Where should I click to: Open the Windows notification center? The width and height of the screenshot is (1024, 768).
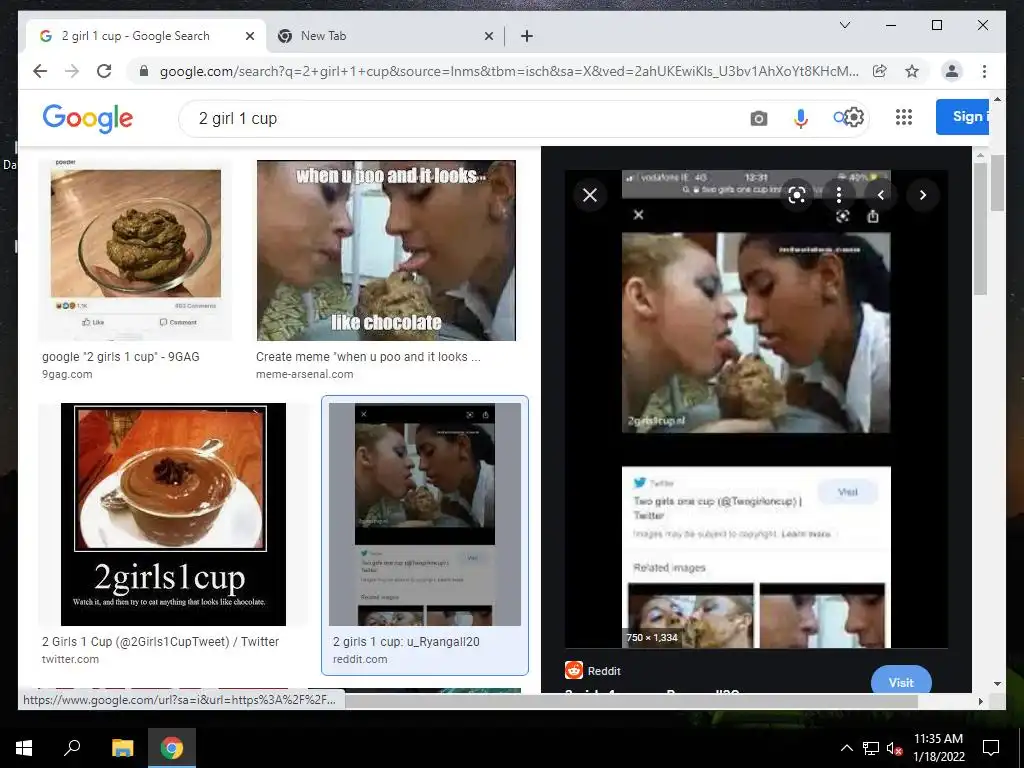coord(991,748)
